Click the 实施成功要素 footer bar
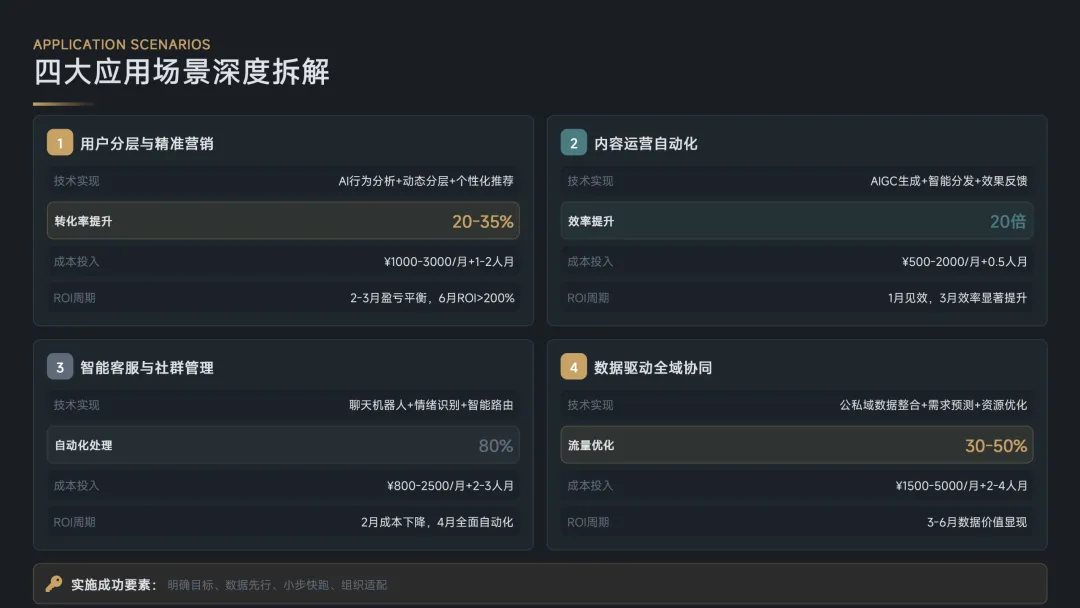Screen dimensions: 1080x608 (x=540, y=584)
